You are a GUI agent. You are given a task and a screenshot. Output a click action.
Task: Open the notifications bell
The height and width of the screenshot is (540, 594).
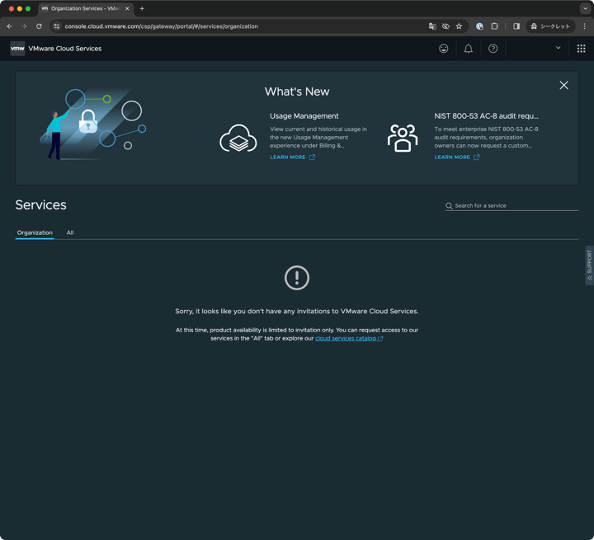pos(468,49)
